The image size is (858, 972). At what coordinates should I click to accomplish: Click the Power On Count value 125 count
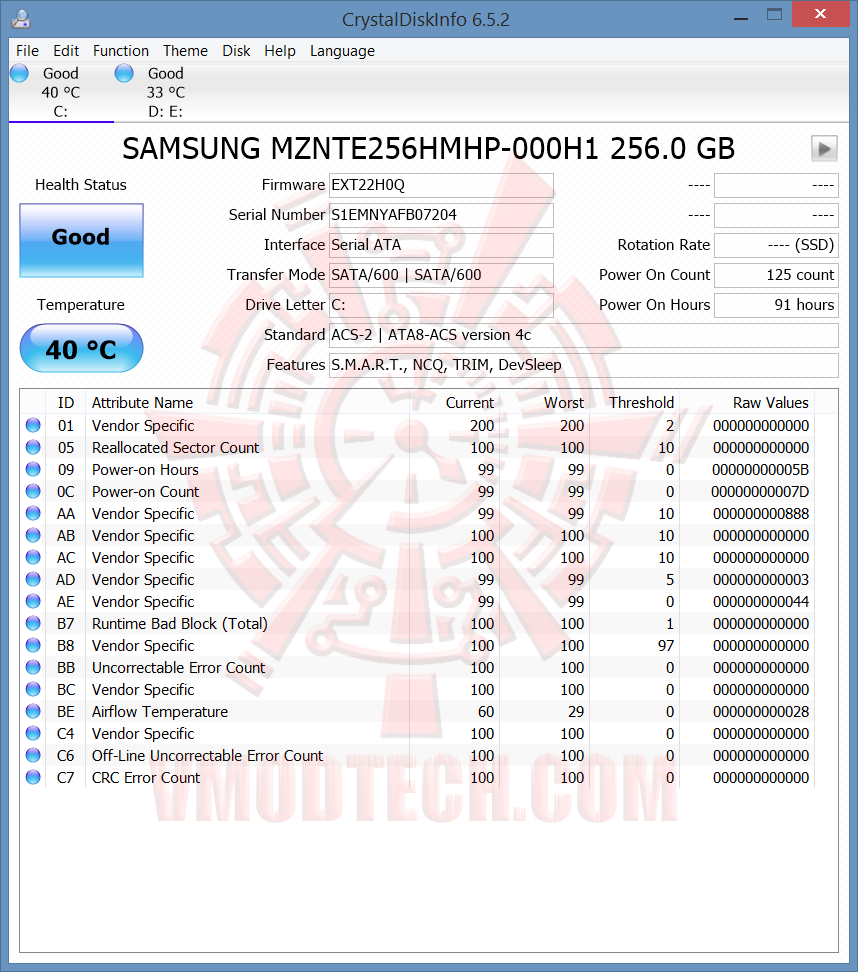[776, 275]
